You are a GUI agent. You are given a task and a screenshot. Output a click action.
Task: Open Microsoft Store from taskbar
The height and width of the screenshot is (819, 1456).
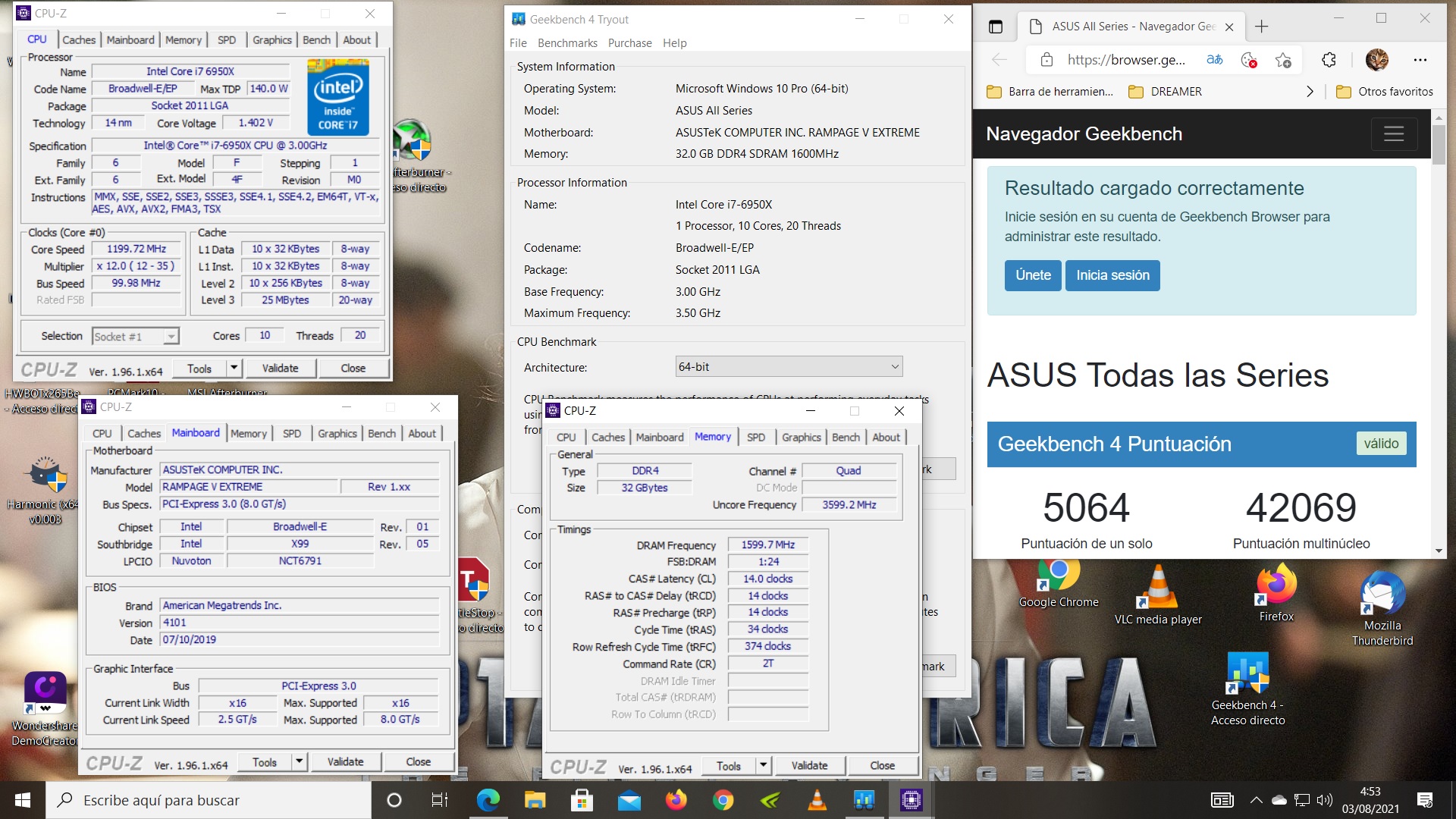coord(582,800)
